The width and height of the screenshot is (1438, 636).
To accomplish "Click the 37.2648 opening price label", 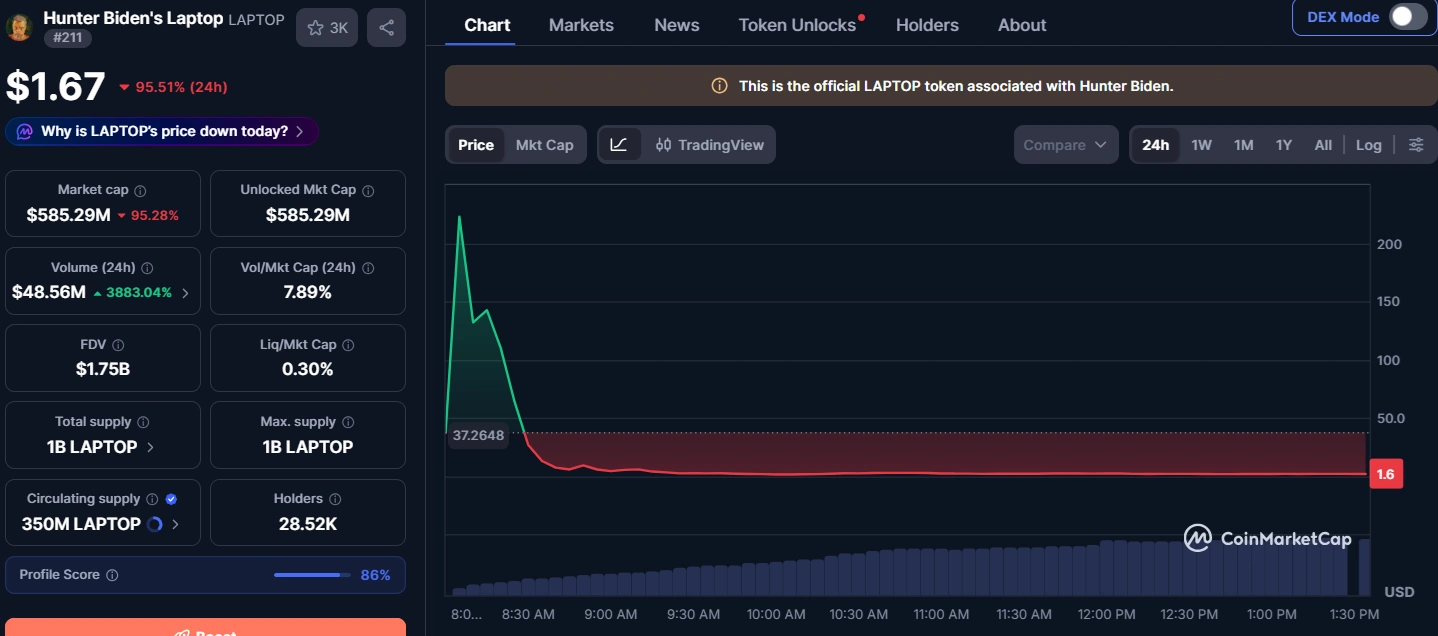I will [x=478, y=435].
